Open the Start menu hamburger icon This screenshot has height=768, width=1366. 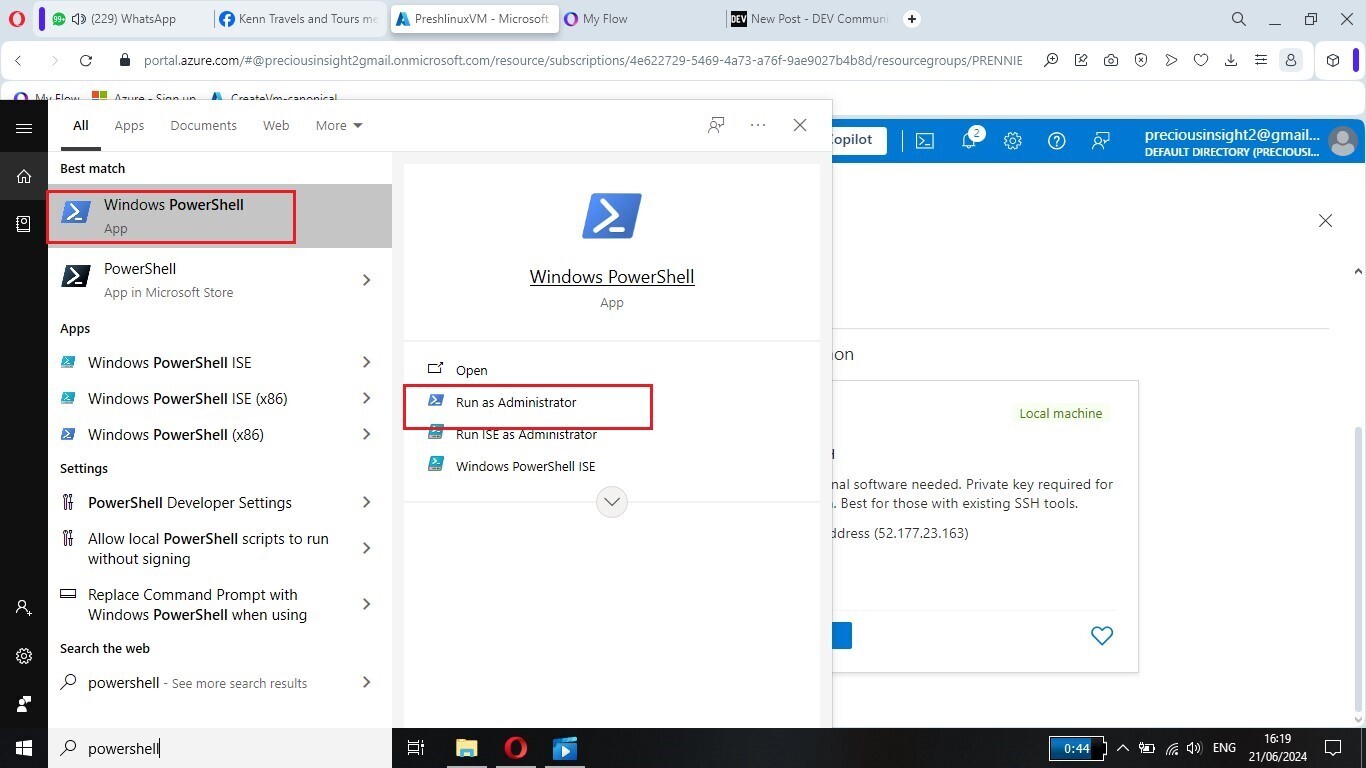[x=24, y=128]
